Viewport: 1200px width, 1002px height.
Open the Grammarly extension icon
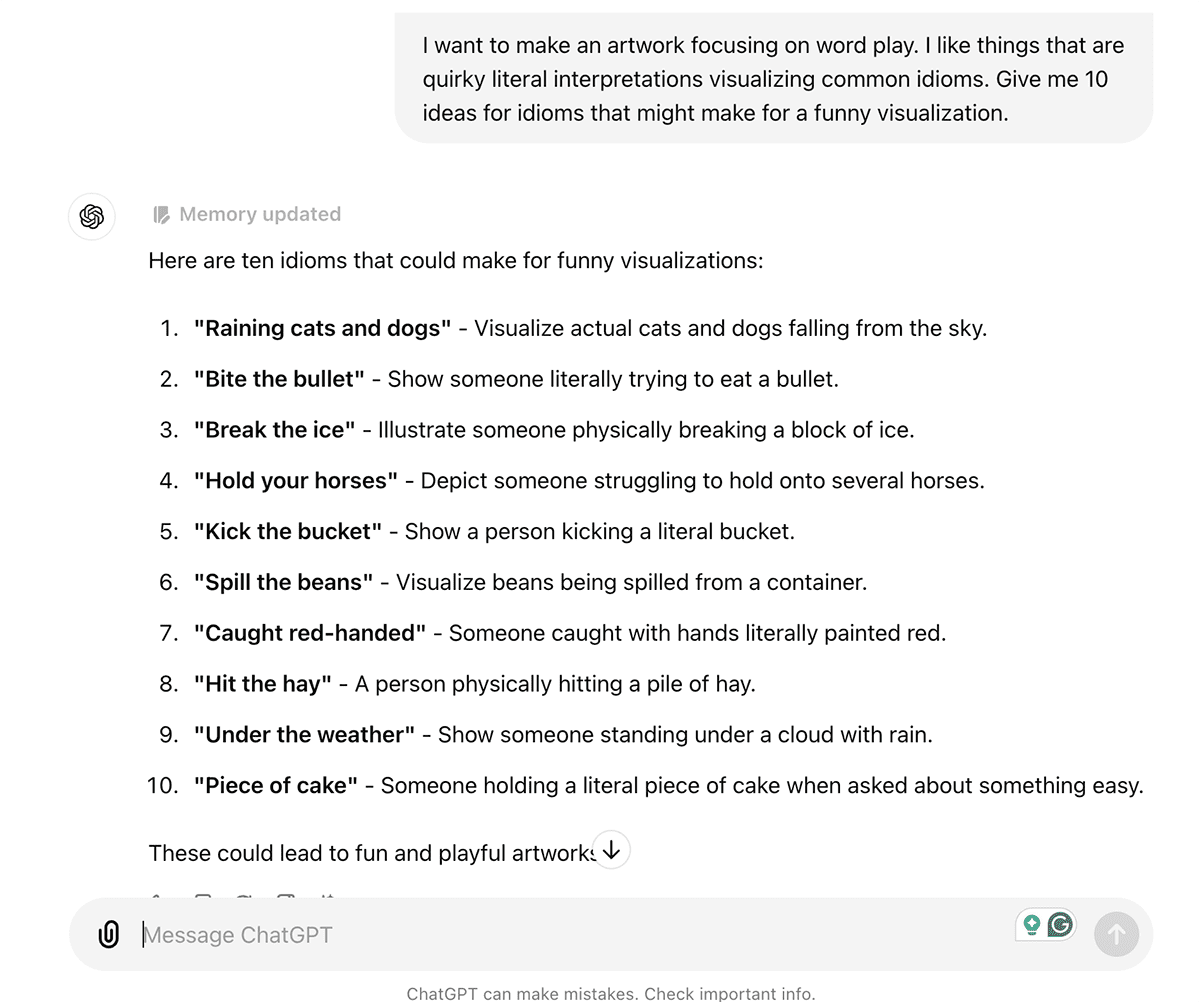(1061, 925)
